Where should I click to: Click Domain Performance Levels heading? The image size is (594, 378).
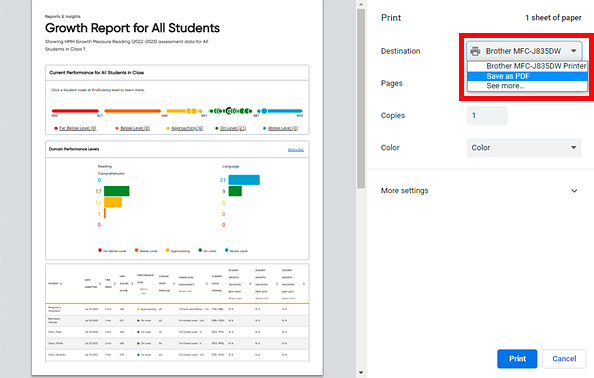(74, 149)
